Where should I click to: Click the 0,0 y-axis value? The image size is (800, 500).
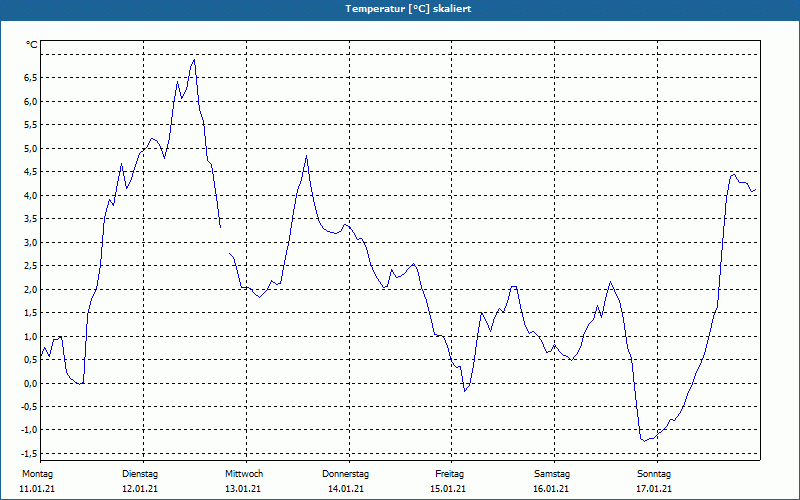click(x=30, y=383)
